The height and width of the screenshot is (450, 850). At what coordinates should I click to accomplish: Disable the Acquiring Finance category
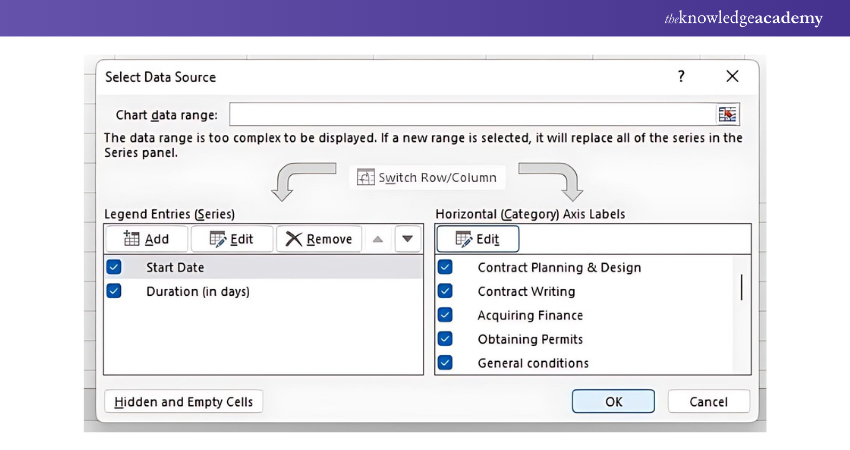tap(445, 315)
